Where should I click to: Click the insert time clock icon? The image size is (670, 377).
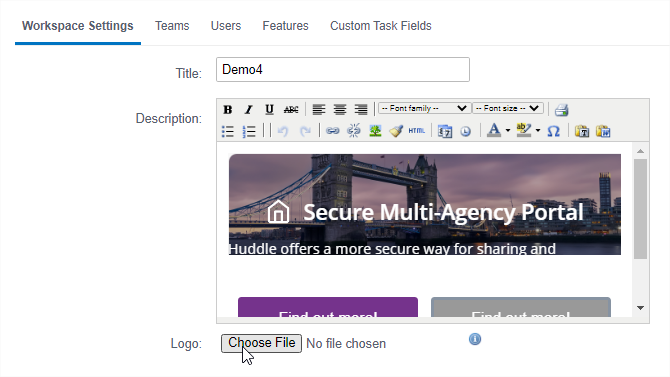[466, 131]
